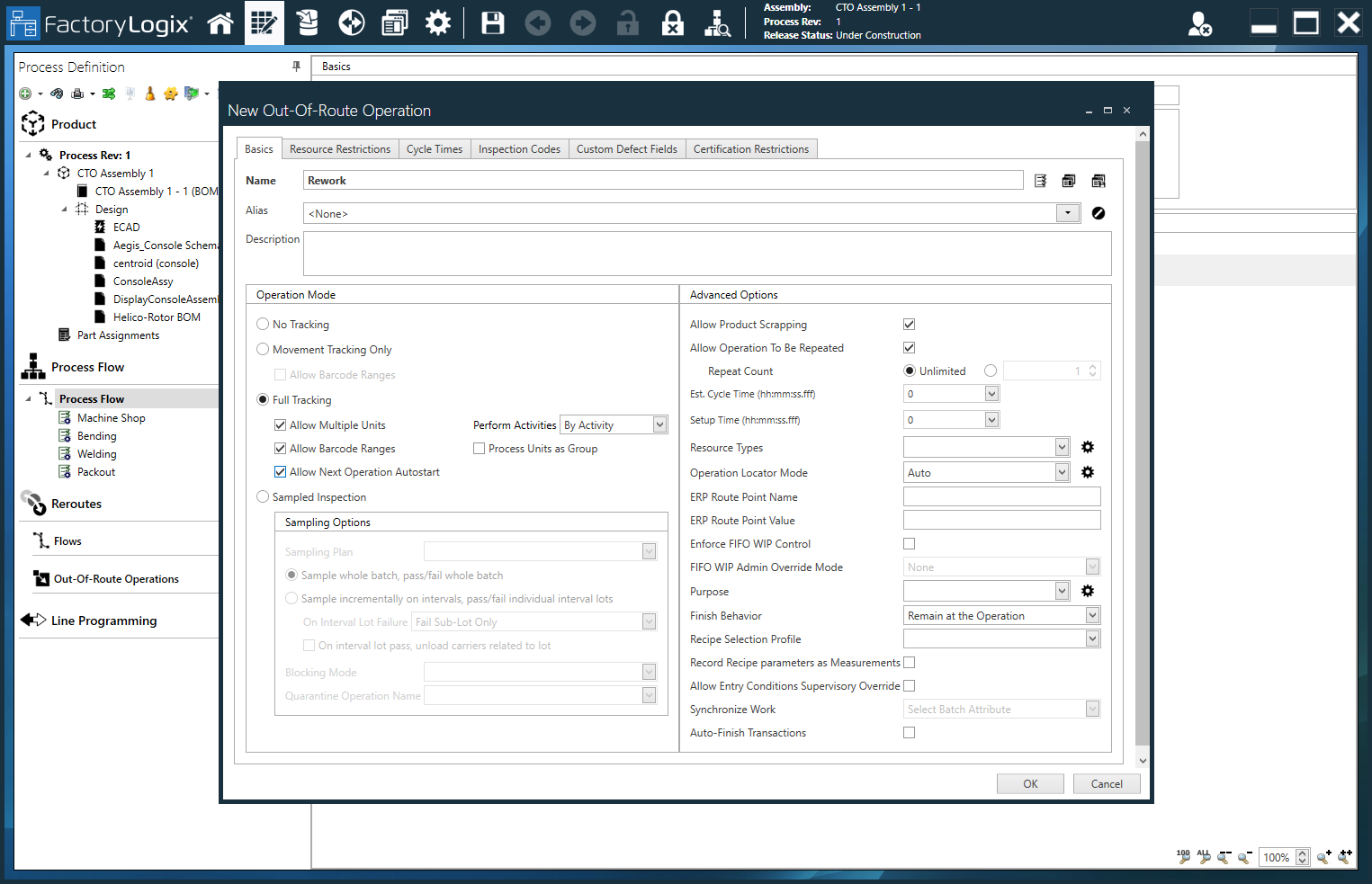This screenshot has height=884, width=1372.
Task: Open the settings gear next to Resource Types
Action: [1088, 446]
